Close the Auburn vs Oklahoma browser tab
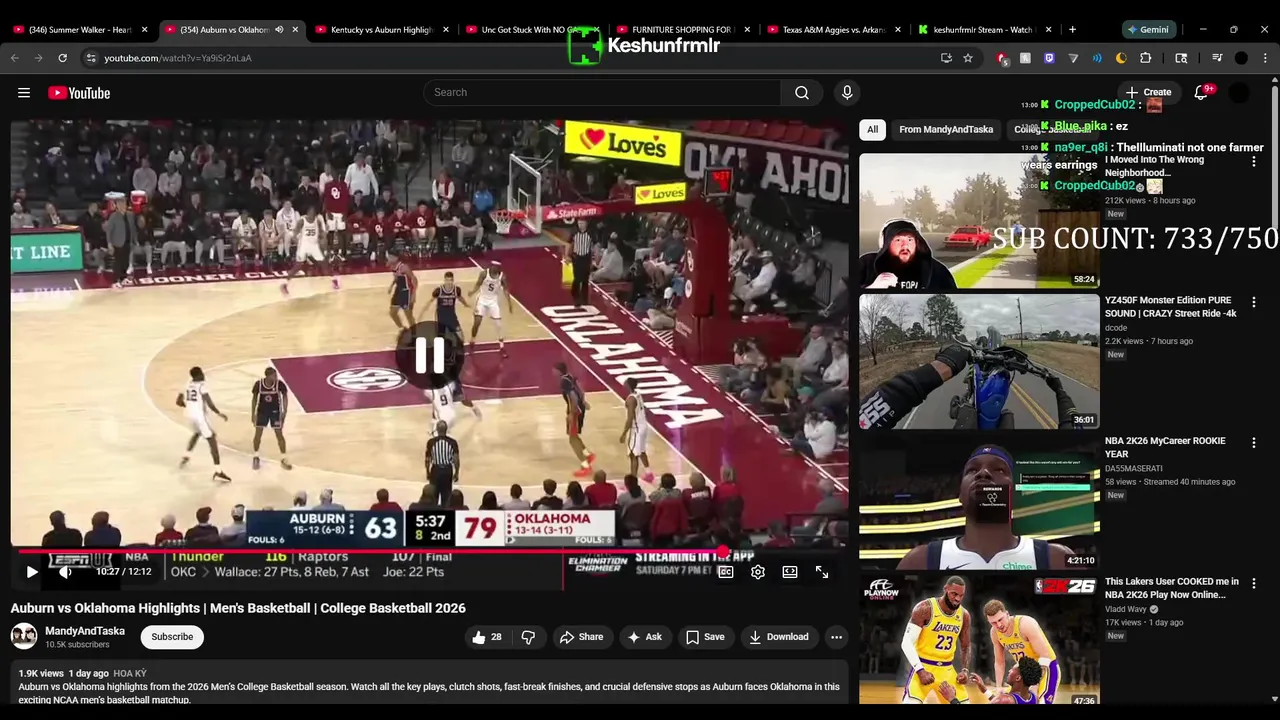Viewport: 1280px width, 720px height. (295, 30)
